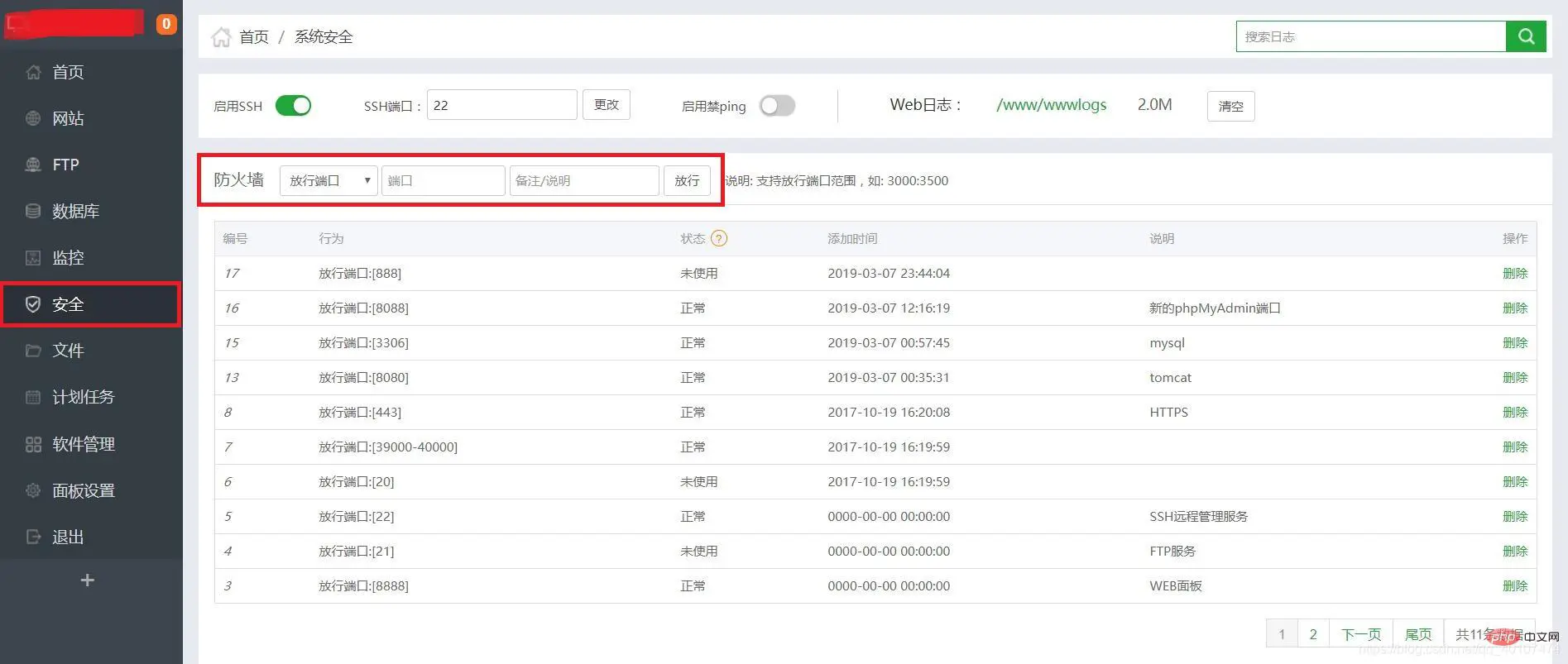Click the 退出 logout icon in sidebar
The image size is (1568, 664).
pos(33,537)
